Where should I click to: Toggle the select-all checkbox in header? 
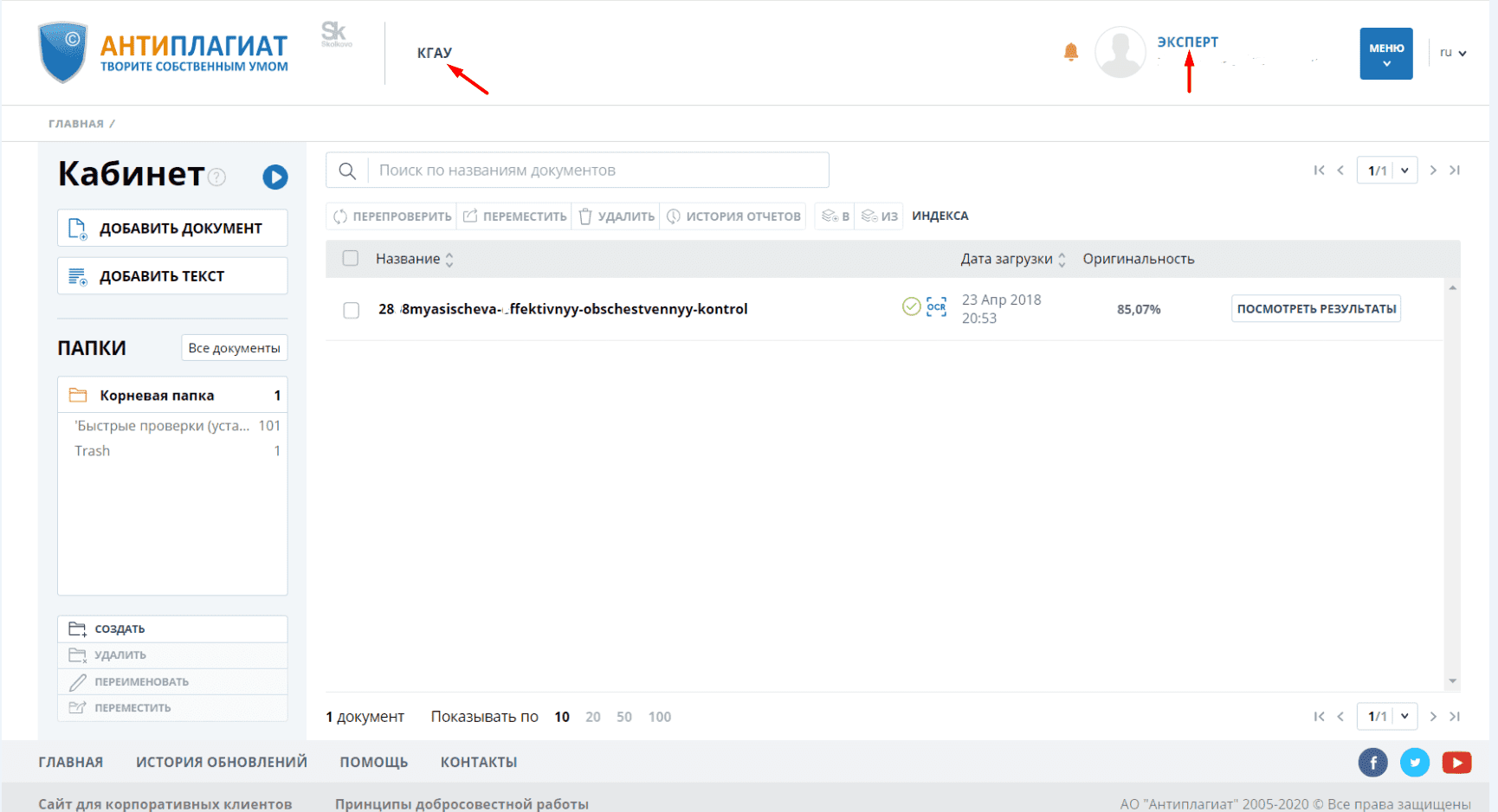pos(351,258)
